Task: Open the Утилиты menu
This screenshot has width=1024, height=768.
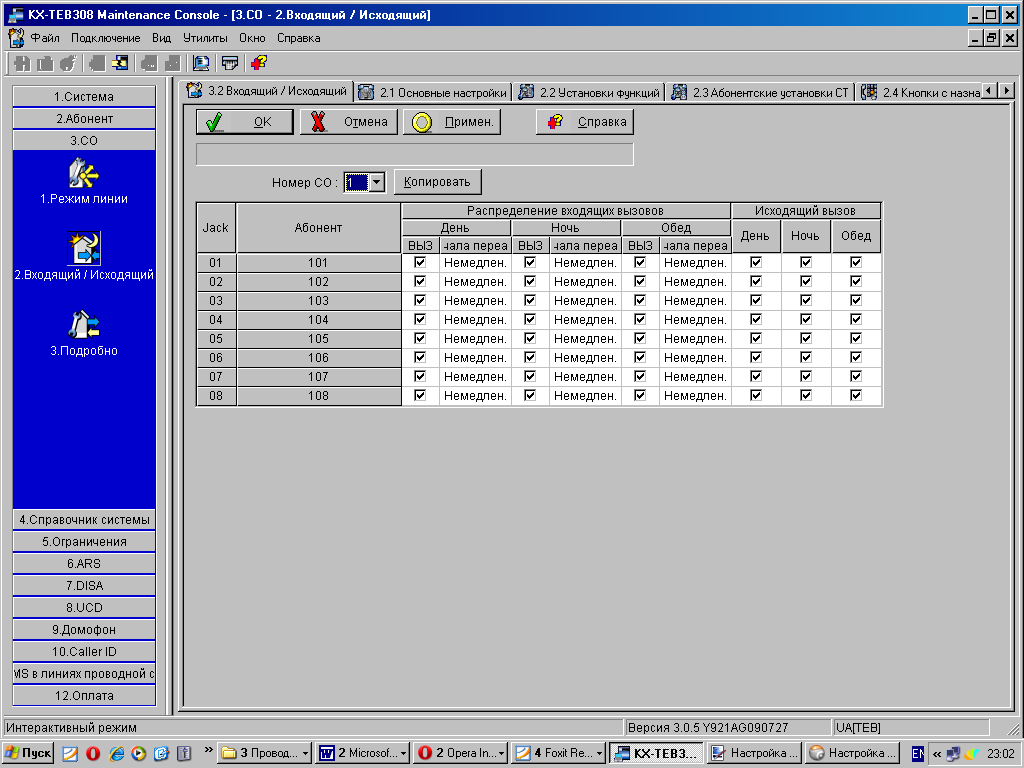Action: click(x=205, y=38)
